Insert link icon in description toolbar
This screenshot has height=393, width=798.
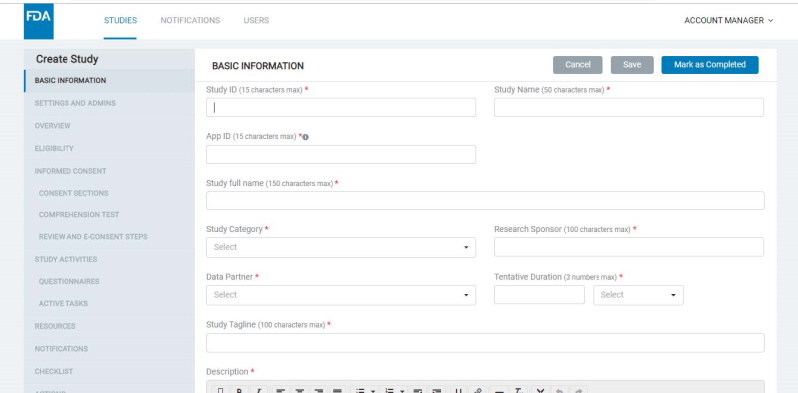tap(477, 390)
